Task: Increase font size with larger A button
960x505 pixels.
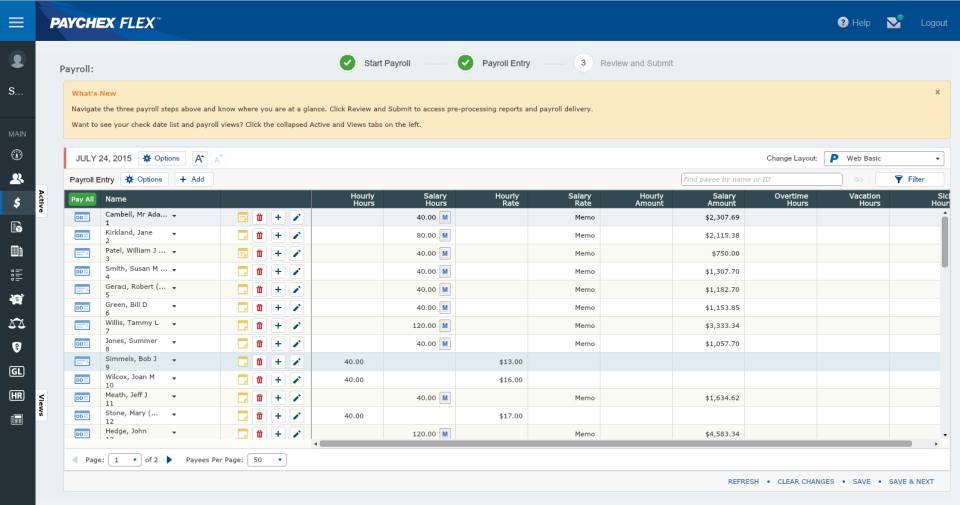Action: point(199,158)
